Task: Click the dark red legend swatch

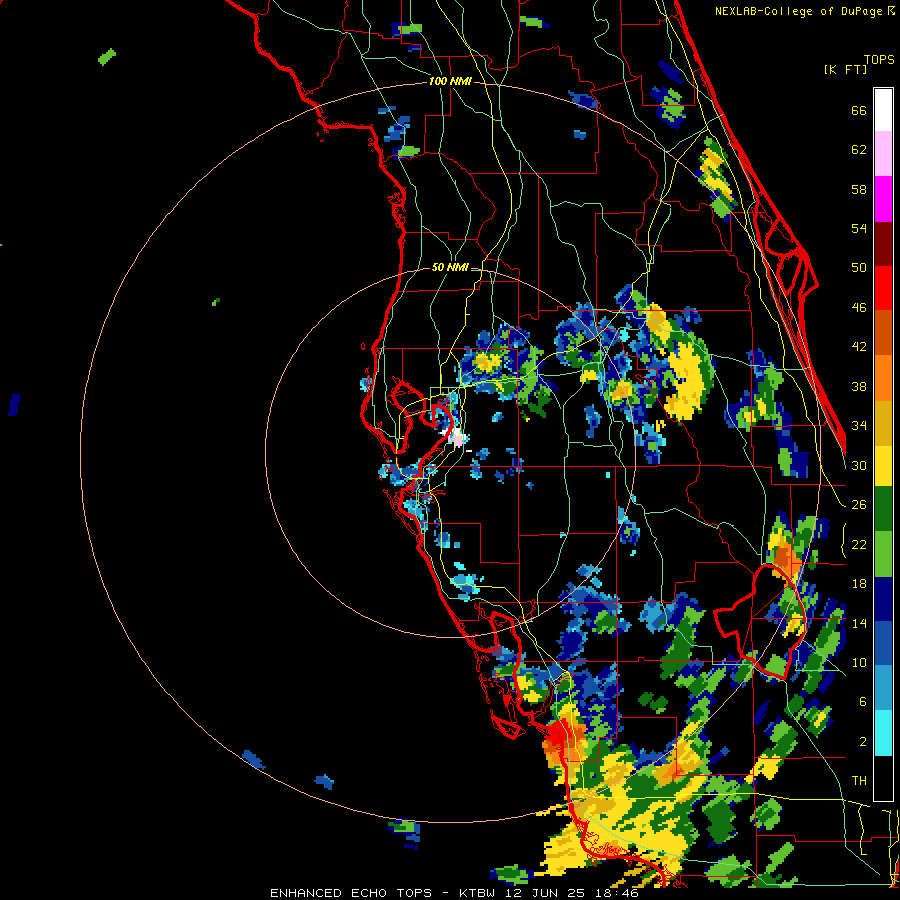Action: [883, 244]
